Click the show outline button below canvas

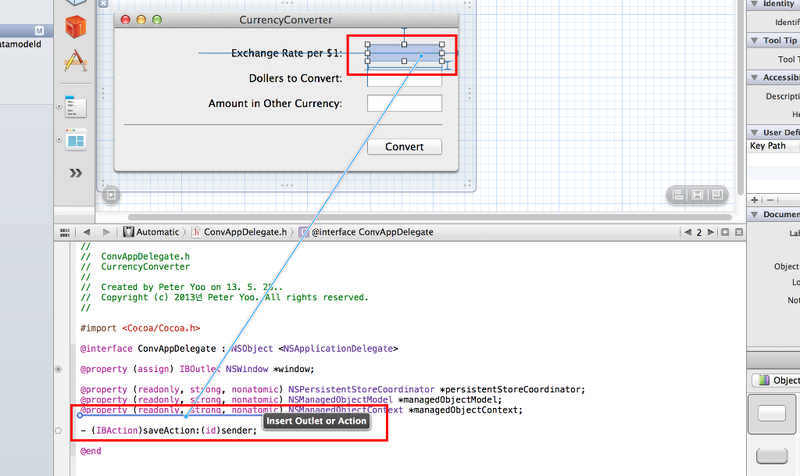(111, 196)
